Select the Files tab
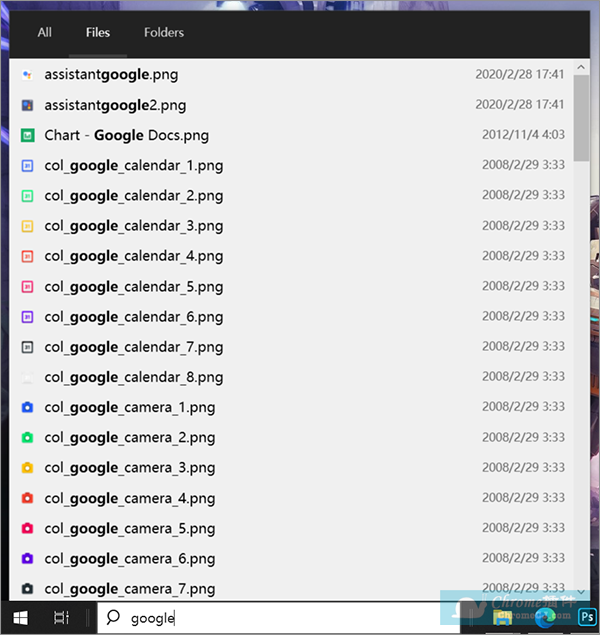Image resolution: width=600 pixels, height=635 pixels. tap(98, 33)
